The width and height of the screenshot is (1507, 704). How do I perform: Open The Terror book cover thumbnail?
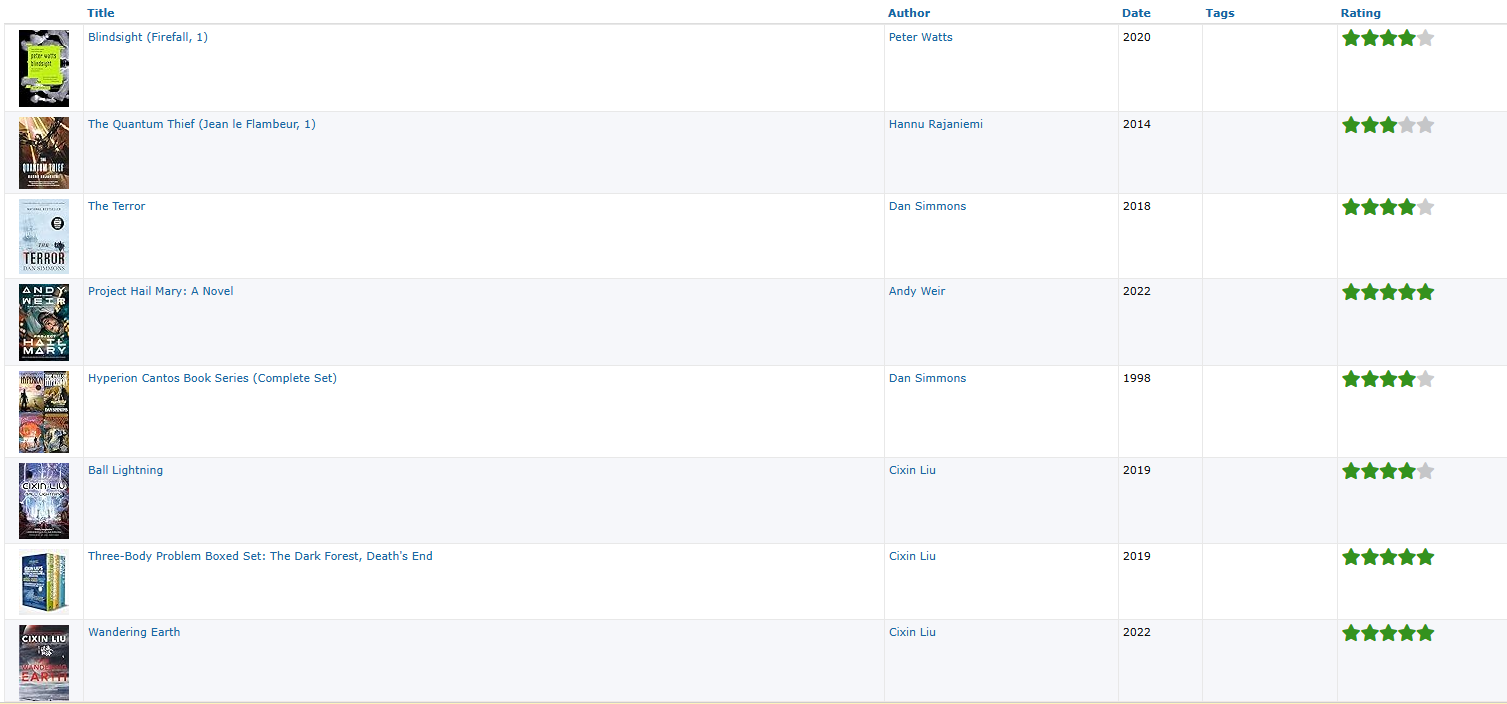44,236
